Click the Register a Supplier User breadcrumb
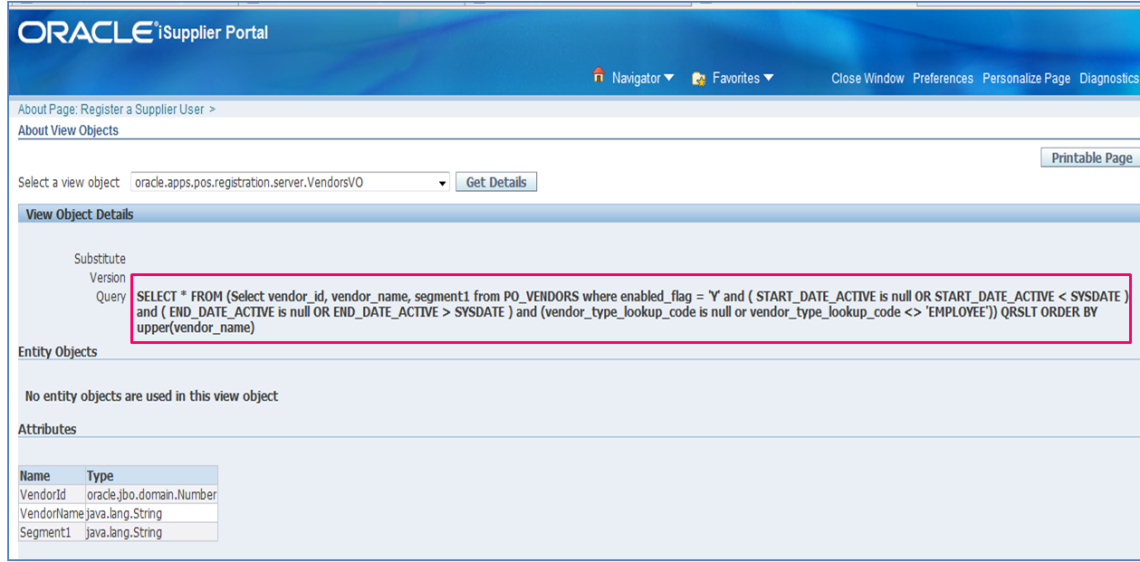Viewport: 1140px width, 562px height. [142, 110]
